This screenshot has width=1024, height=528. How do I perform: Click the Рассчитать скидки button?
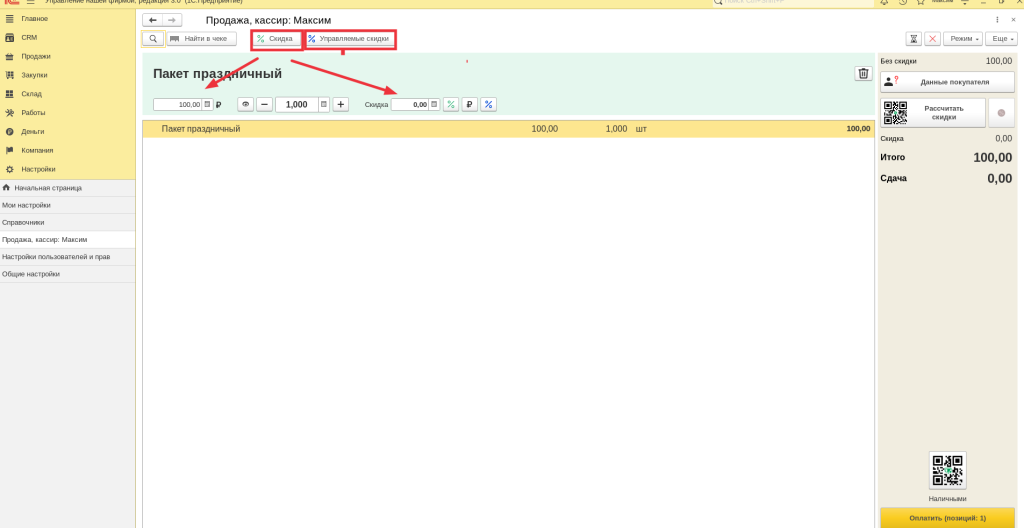(x=933, y=112)
